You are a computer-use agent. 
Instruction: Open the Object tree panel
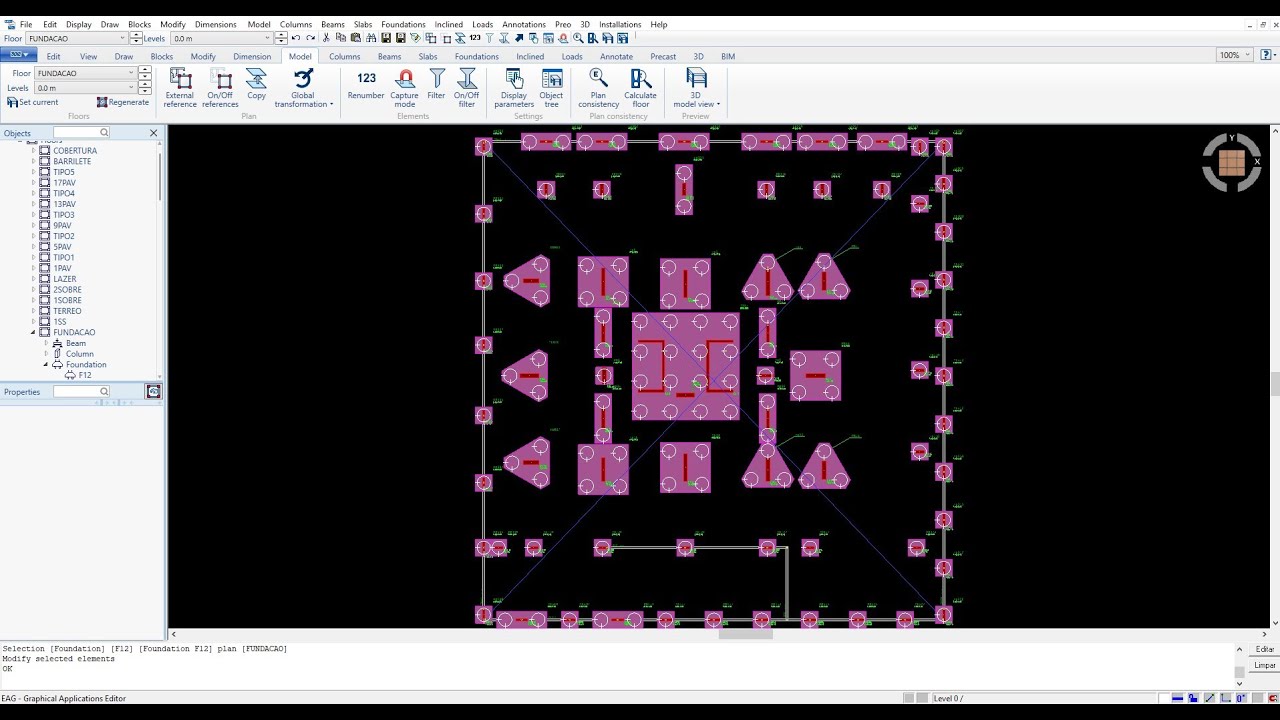tap(552, 88)
